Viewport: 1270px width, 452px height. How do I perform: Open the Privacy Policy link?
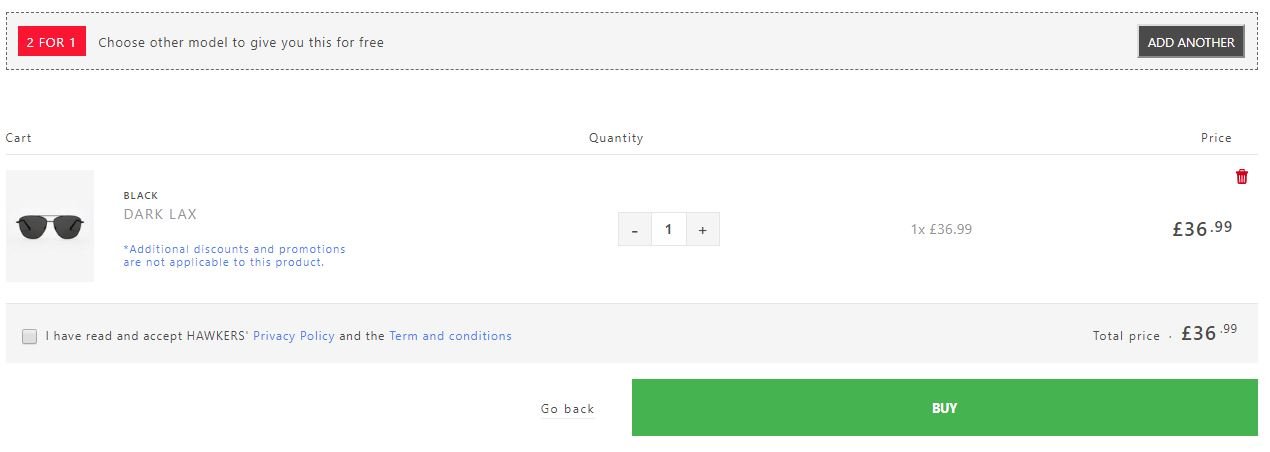point(294,336)
